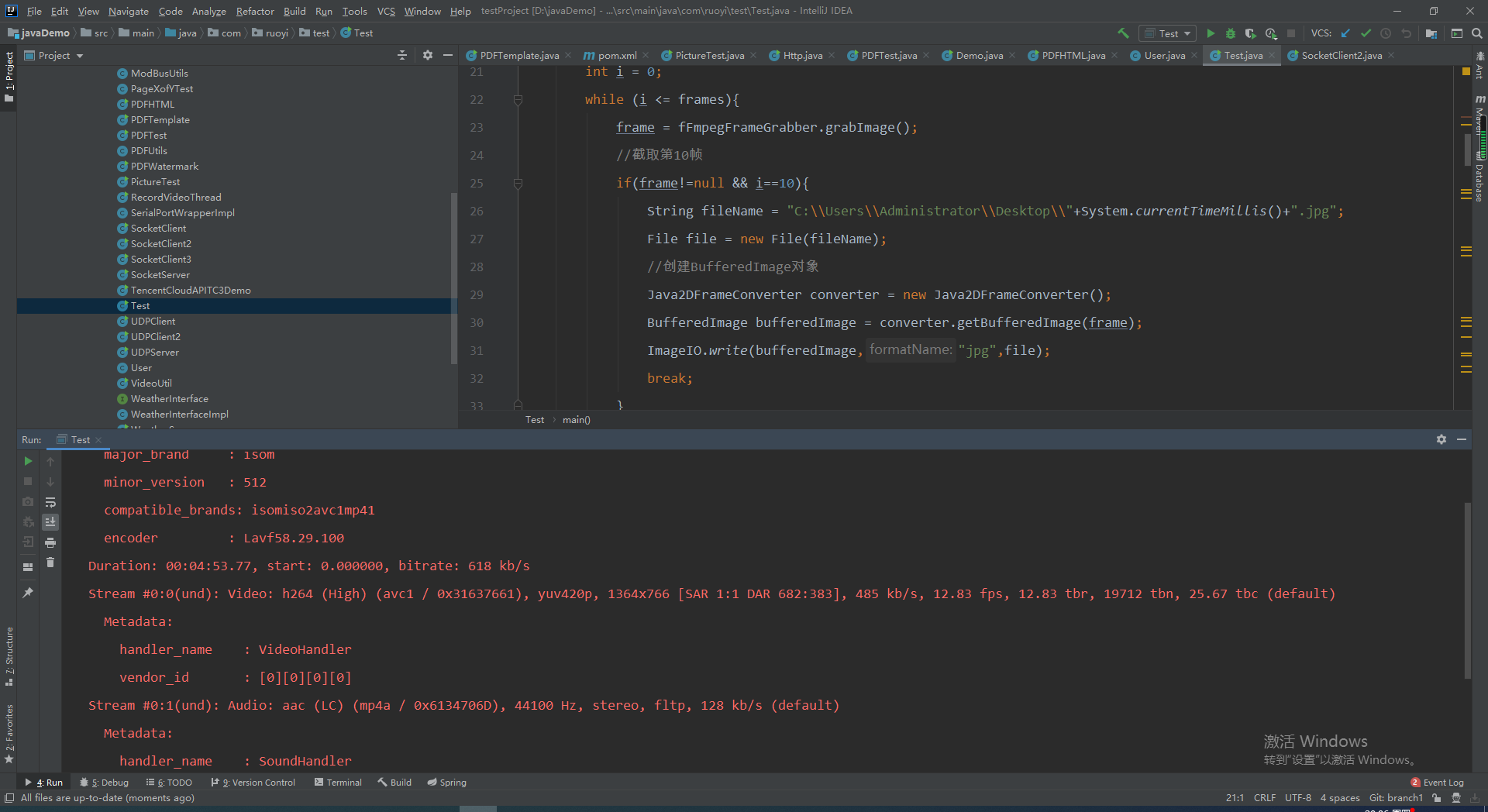Toggle scroll-to-end in the Run console
This screenshot has height=812, width=1488.
click(x=50, y=522)
